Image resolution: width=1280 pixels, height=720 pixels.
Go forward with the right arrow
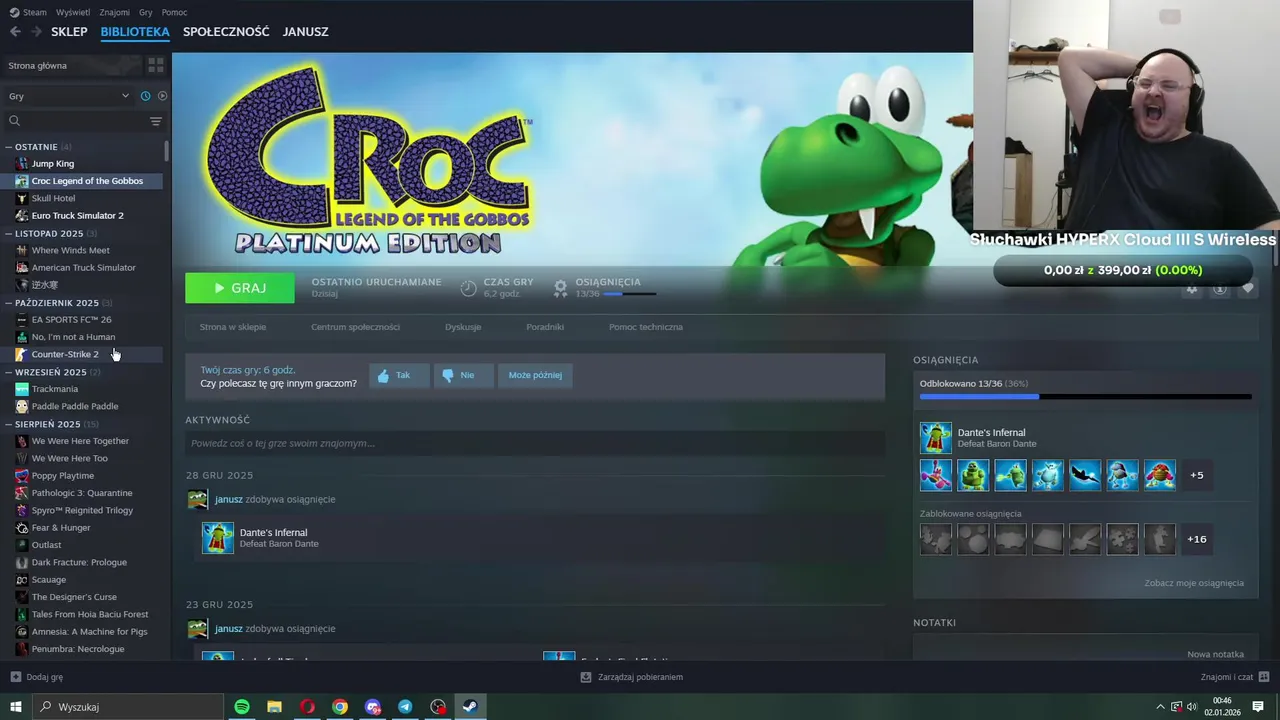36,32
